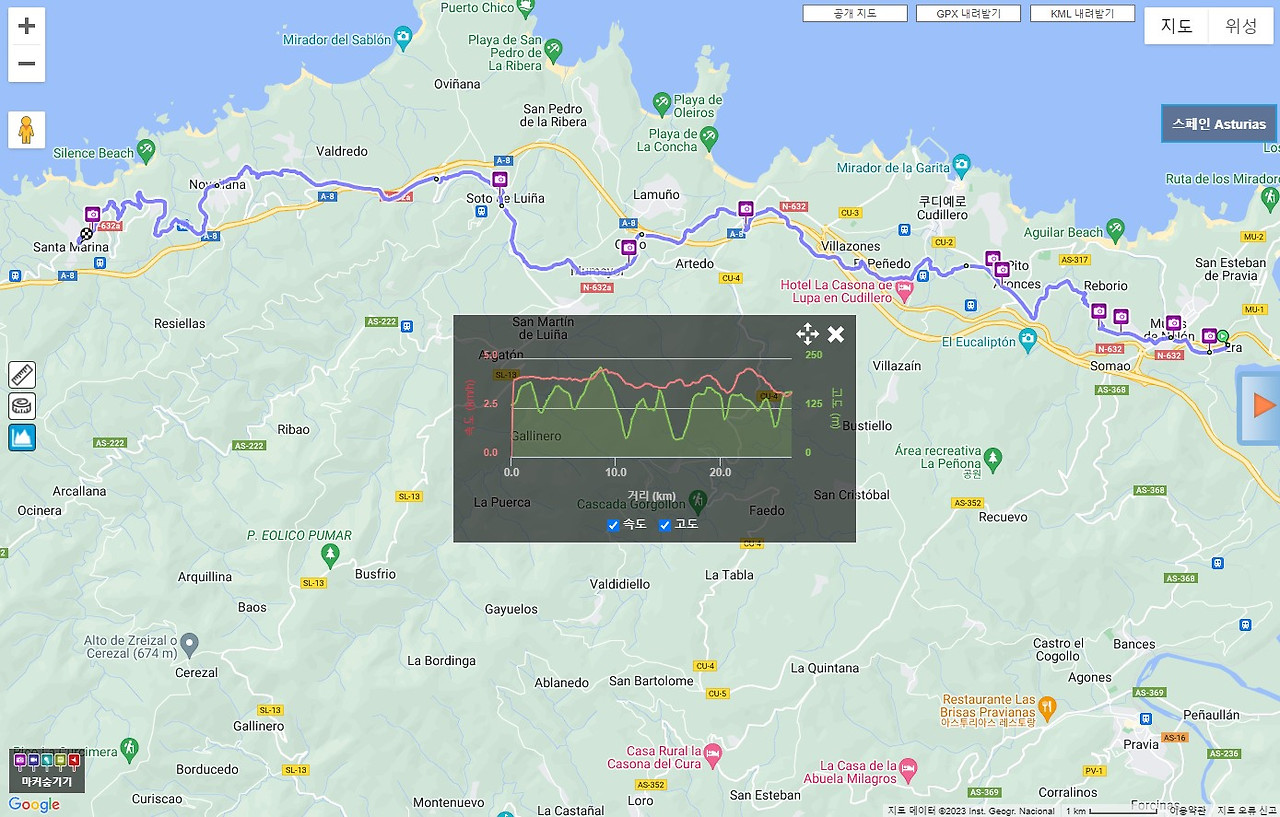Open the Google logo link
Screen dimensions: 1280x817
(x=34, y=805)
